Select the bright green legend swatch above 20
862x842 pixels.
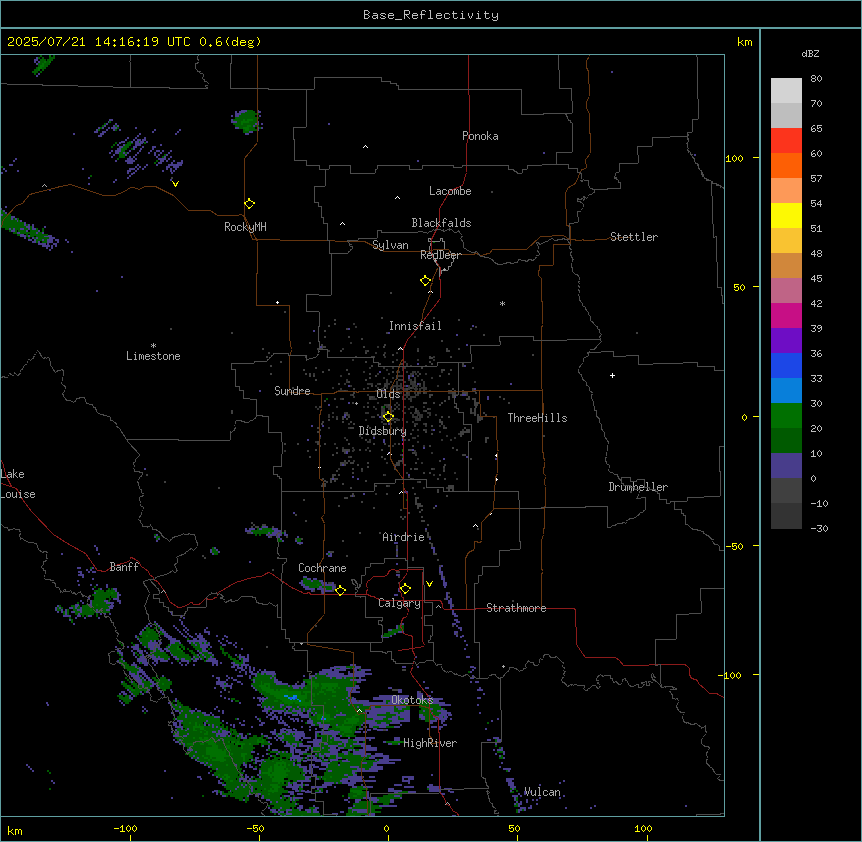pos(786,416)
